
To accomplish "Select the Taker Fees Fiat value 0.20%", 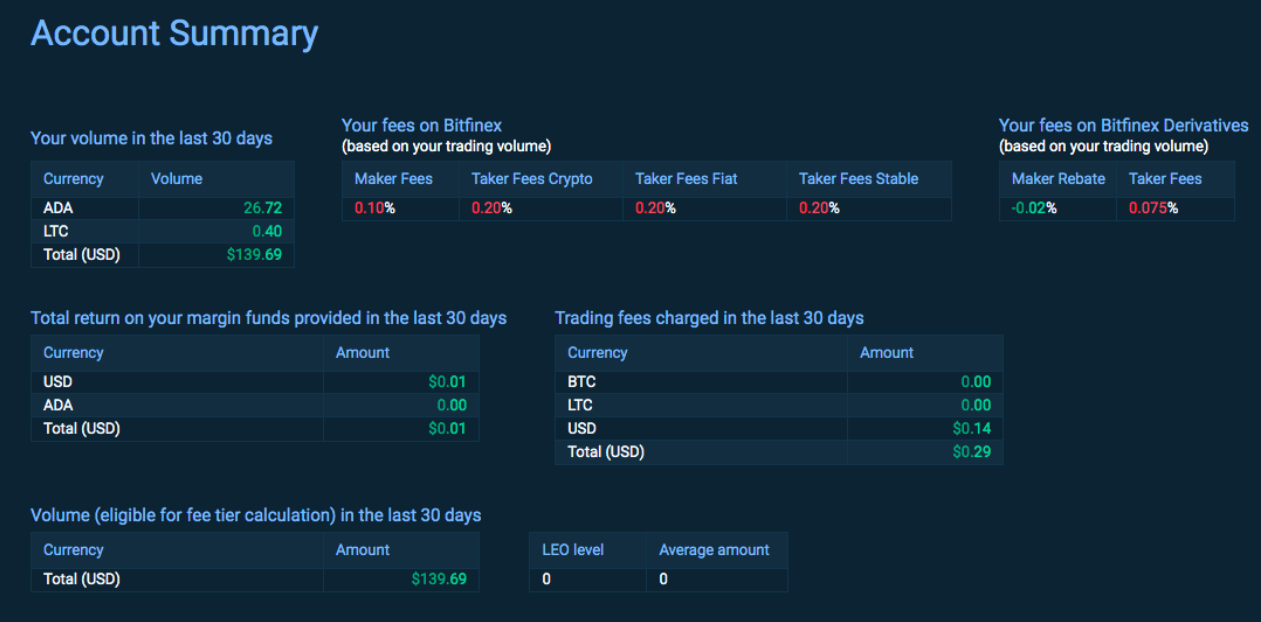I will point(655,208).
